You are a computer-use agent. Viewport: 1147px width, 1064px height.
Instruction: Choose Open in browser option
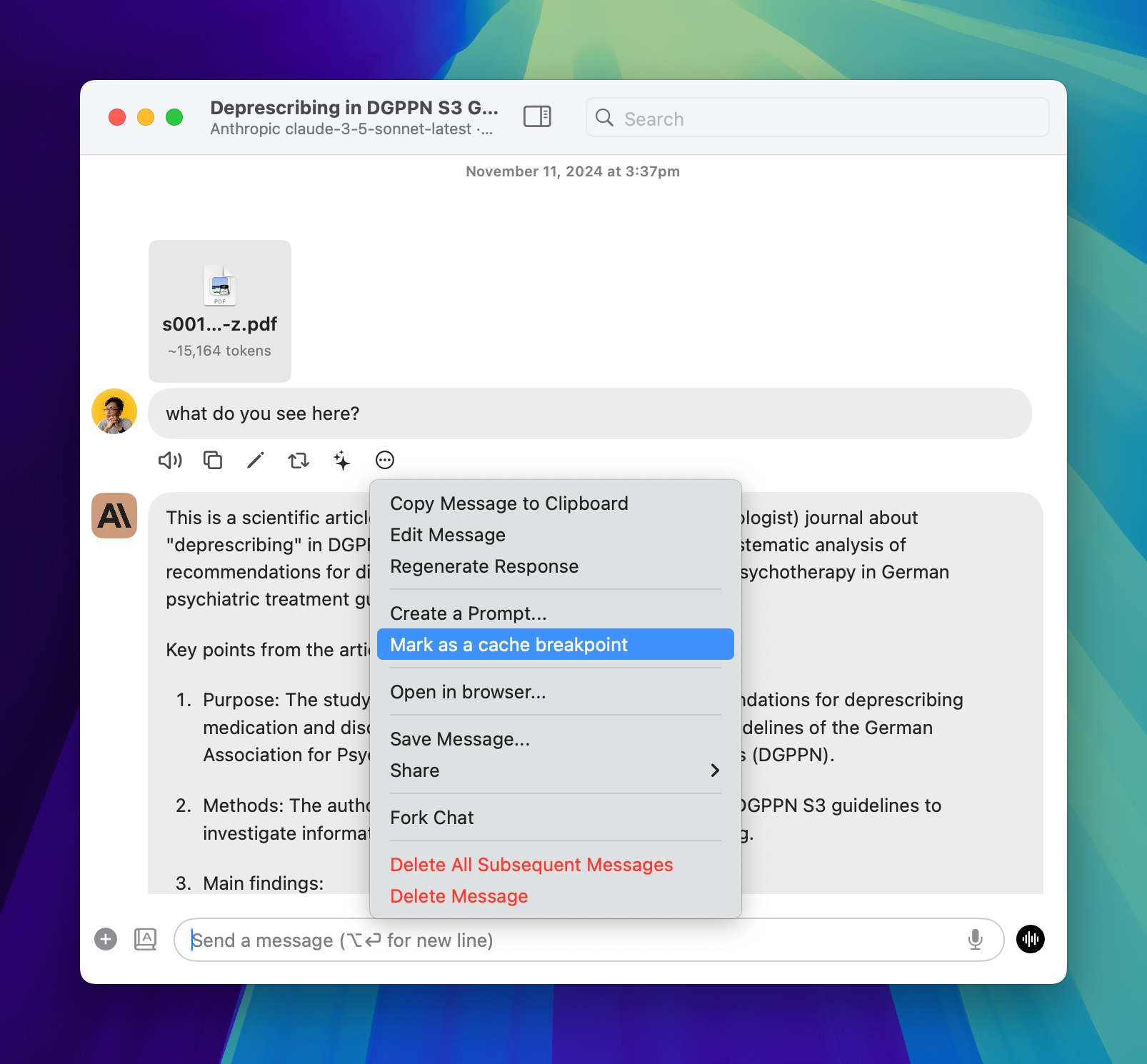[468, 692]
